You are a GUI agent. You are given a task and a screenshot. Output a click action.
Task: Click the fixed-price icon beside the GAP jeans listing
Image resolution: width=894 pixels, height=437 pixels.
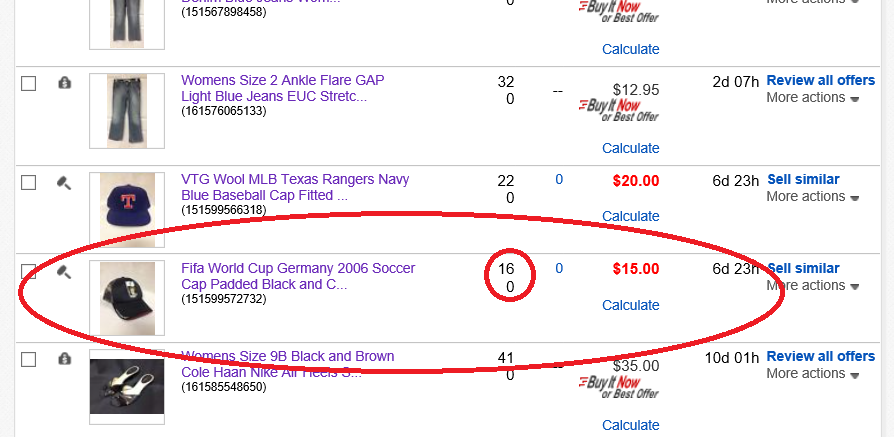point(64,83)
